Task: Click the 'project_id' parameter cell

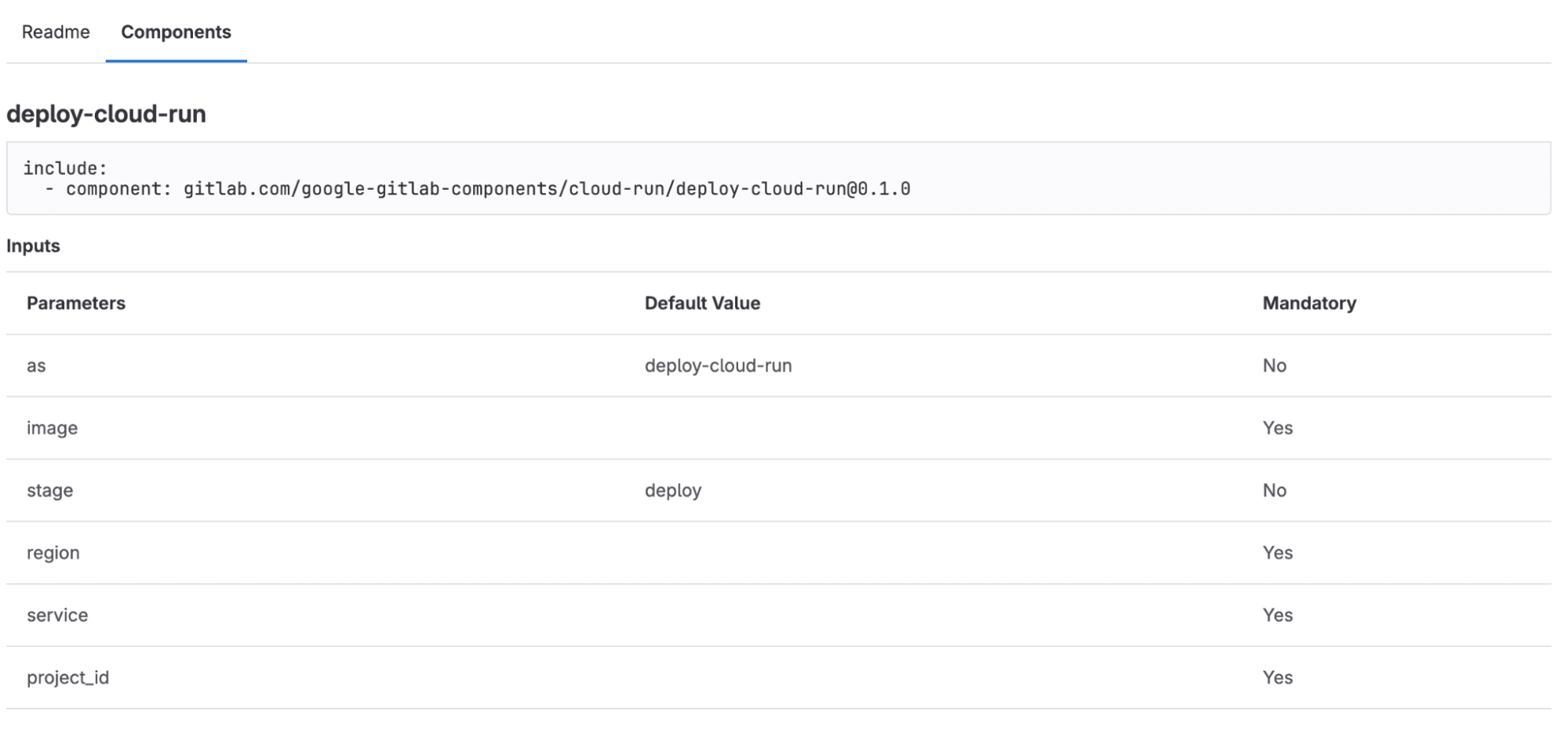Action: (67, 678)
